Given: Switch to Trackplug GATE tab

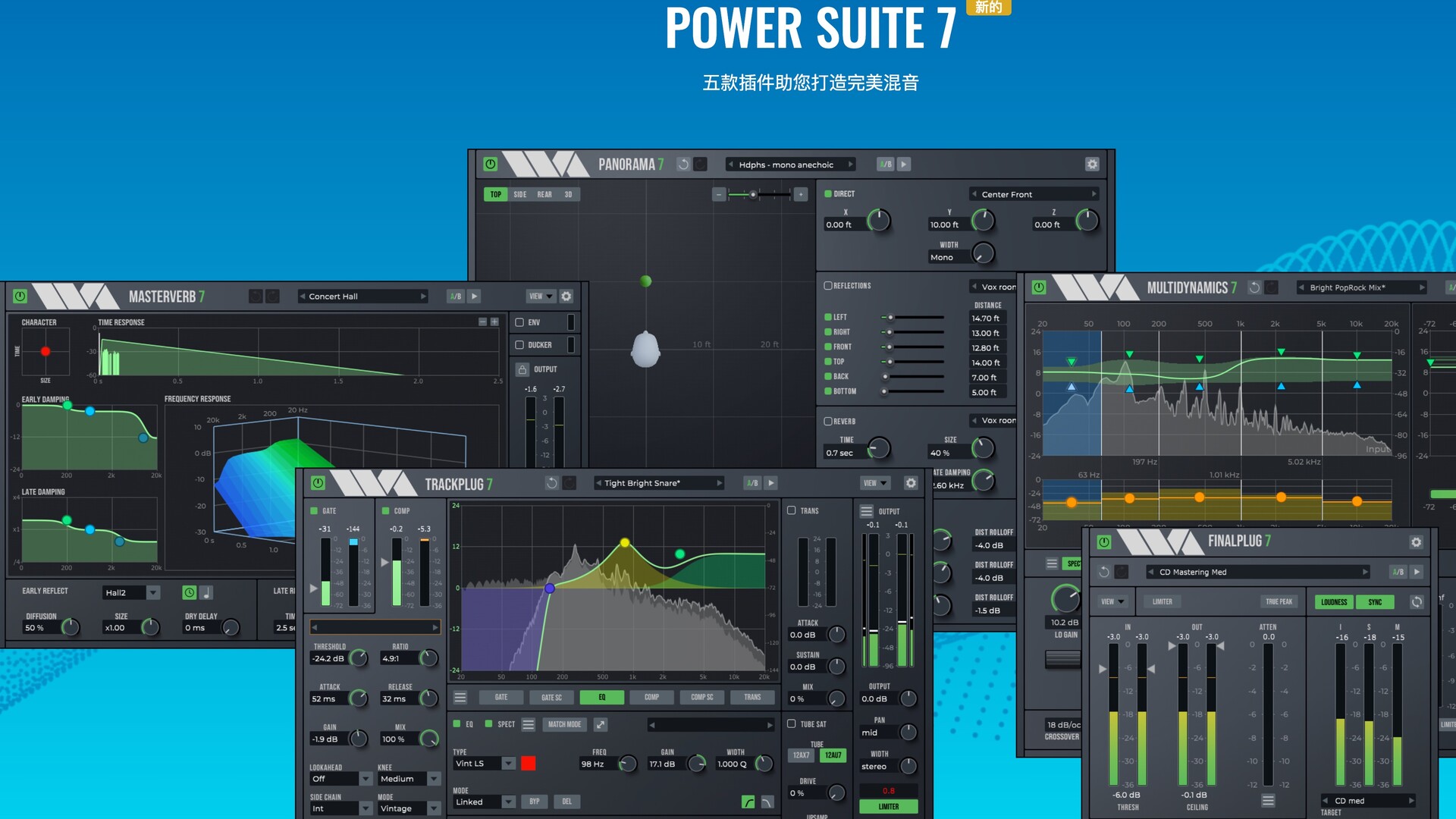Looking at the screenshot, I should click(x=501, y=697).
